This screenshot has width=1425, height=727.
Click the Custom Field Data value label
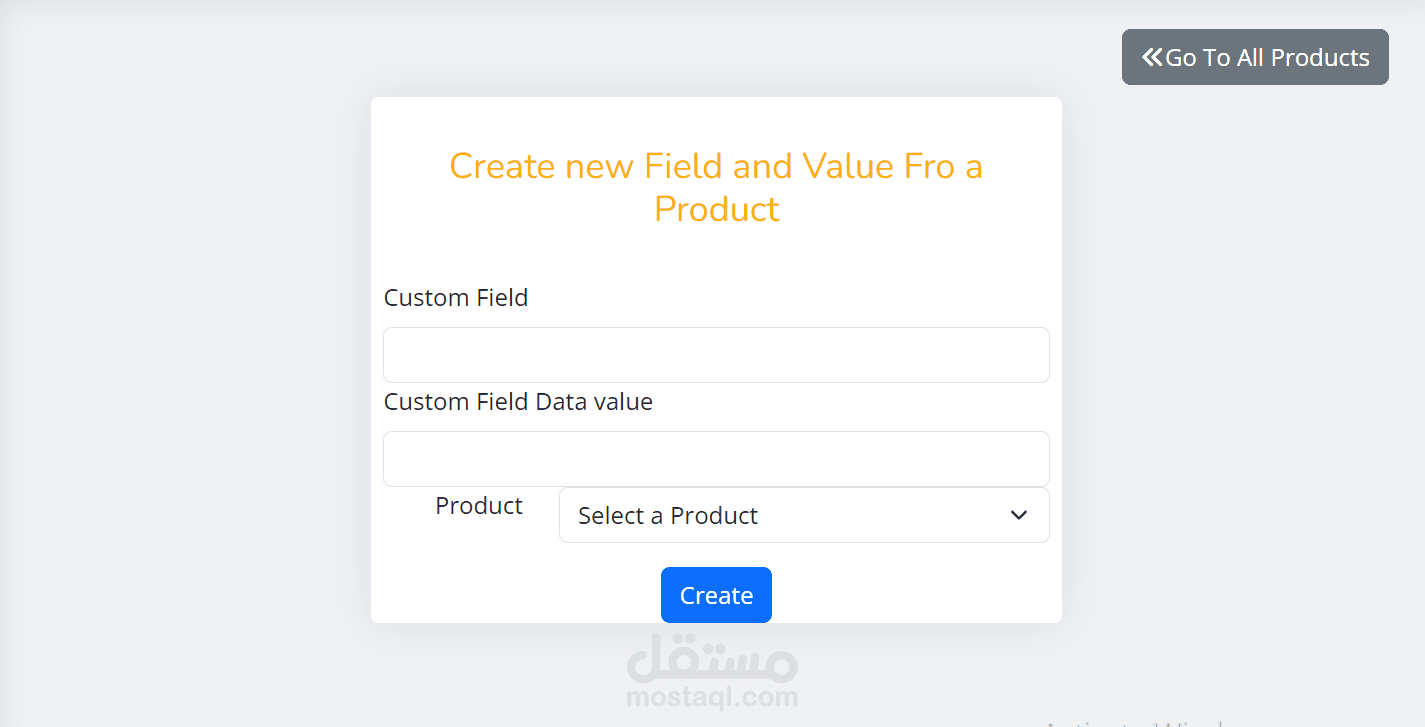point(518,402)
